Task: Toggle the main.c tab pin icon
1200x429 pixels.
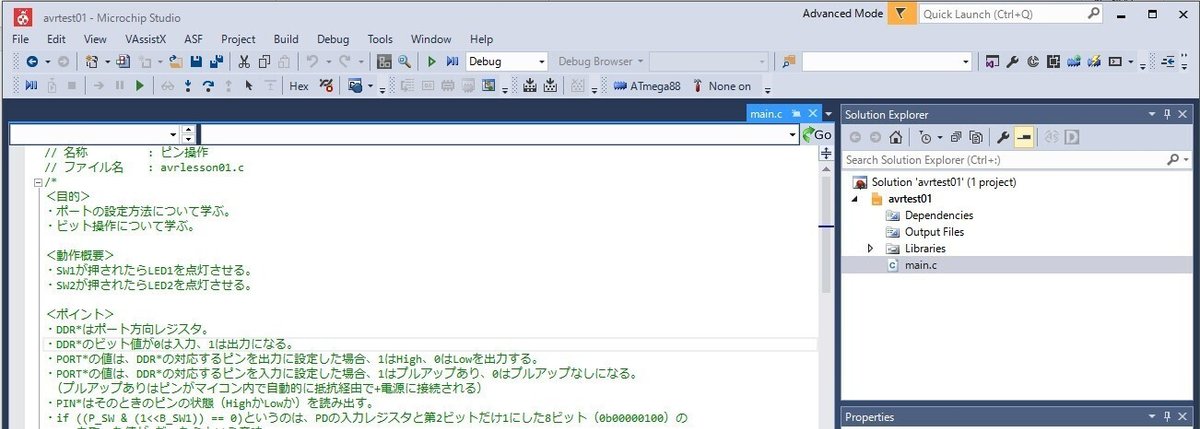Action: point(796,114)
